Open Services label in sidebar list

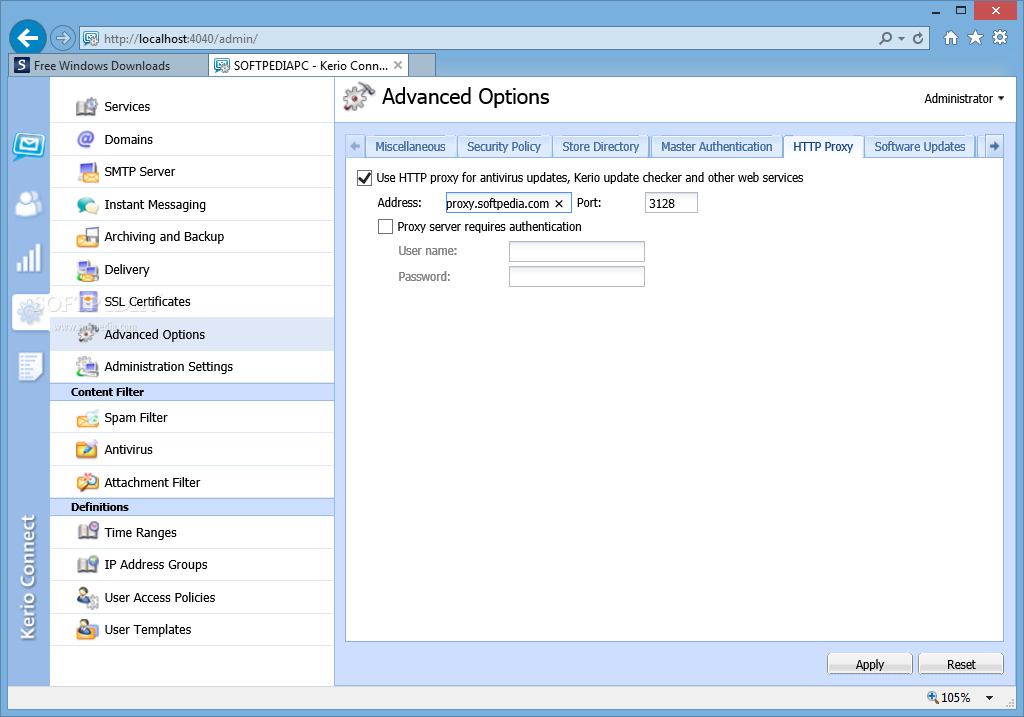tap(127, 106)
